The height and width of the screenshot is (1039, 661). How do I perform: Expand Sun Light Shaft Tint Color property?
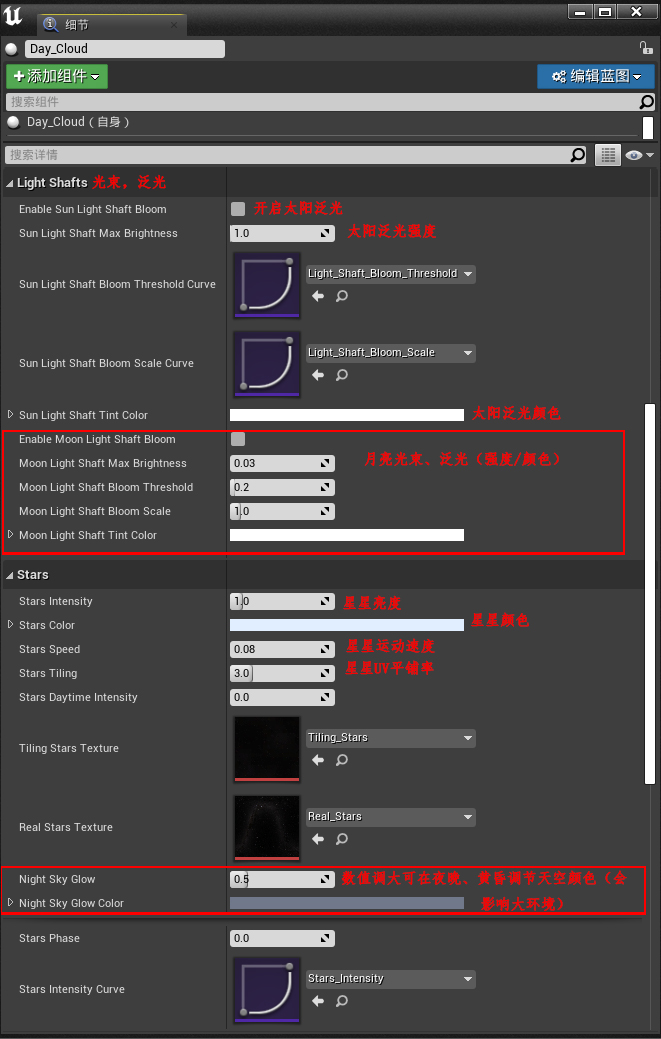[x=11, y=415]
